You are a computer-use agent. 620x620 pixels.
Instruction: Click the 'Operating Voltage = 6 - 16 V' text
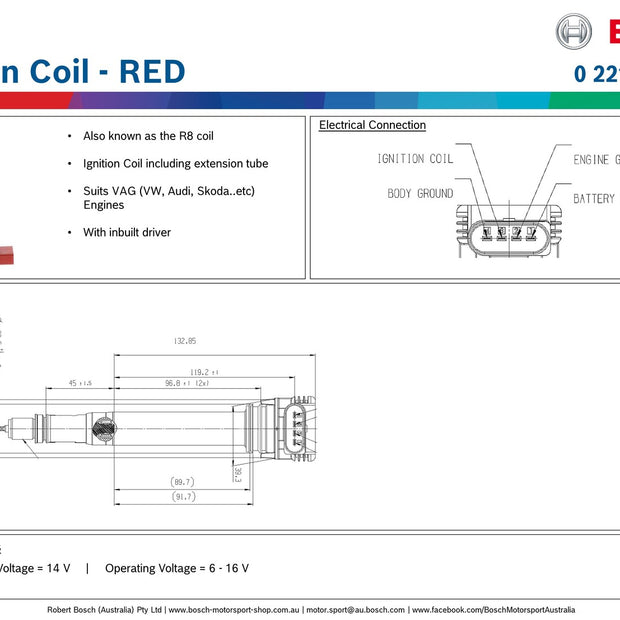(x=177, y=568)
